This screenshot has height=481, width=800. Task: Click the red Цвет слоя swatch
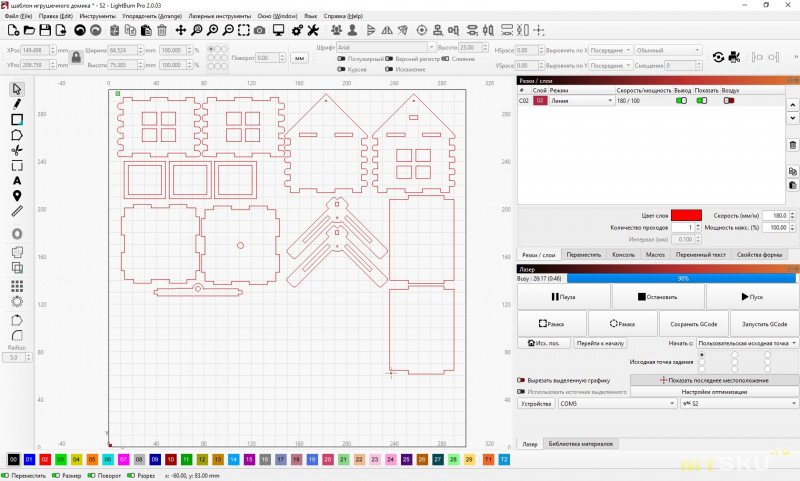coord(686,215)
